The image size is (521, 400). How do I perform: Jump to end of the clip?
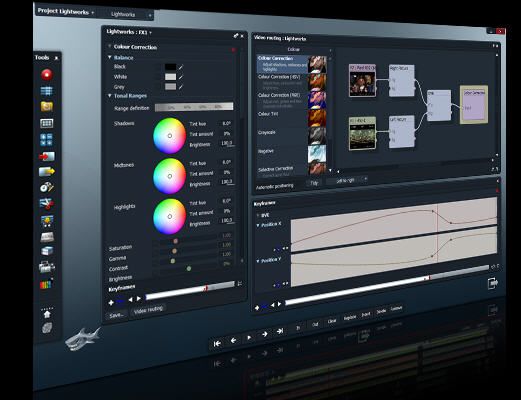(x=280, y=331)
